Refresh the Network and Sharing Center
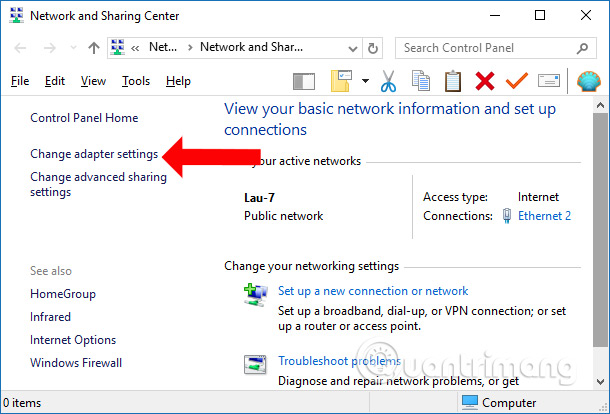 (x=373, y=48)
